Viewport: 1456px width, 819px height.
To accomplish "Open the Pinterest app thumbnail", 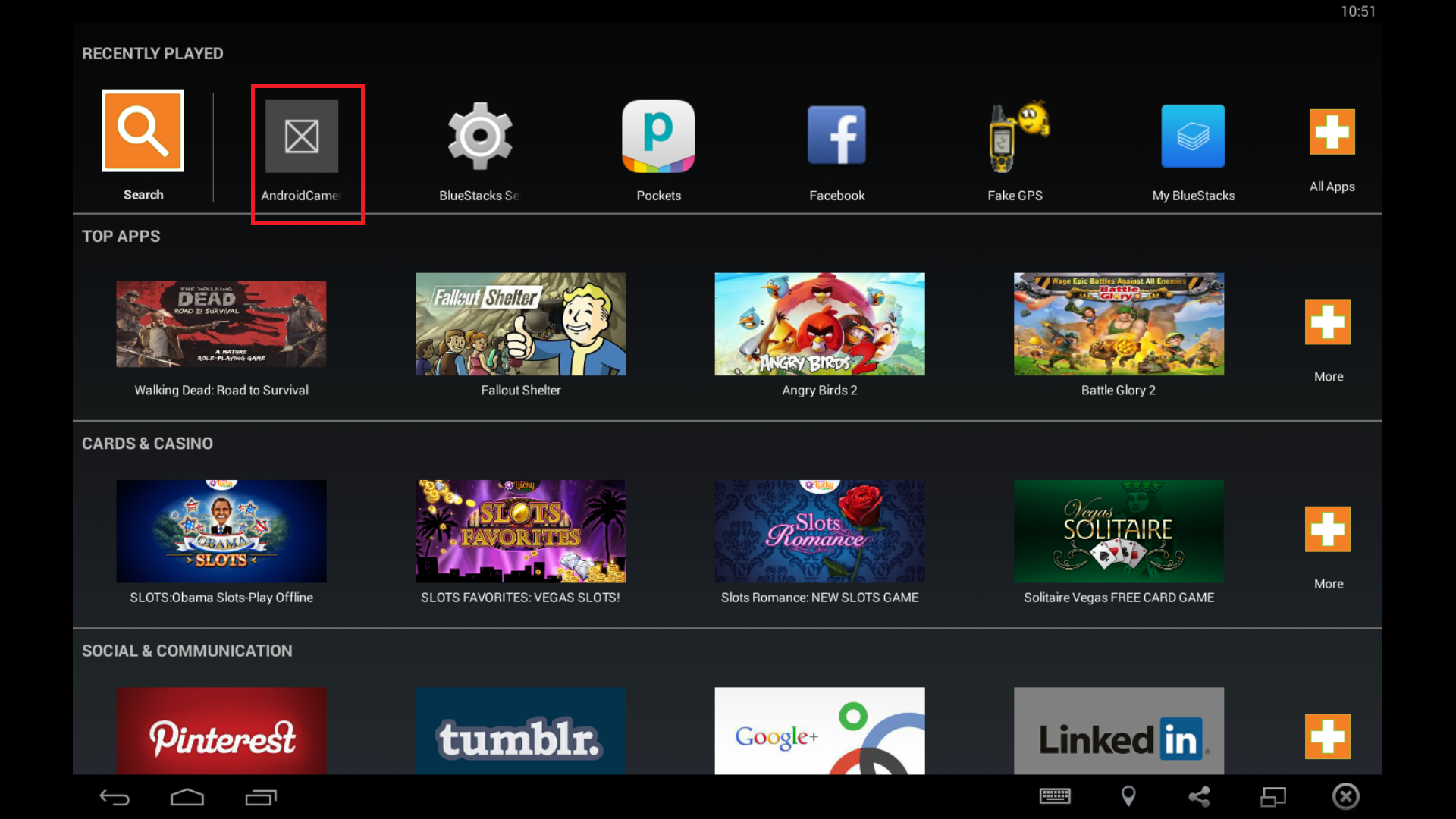I will coord(221,731).
